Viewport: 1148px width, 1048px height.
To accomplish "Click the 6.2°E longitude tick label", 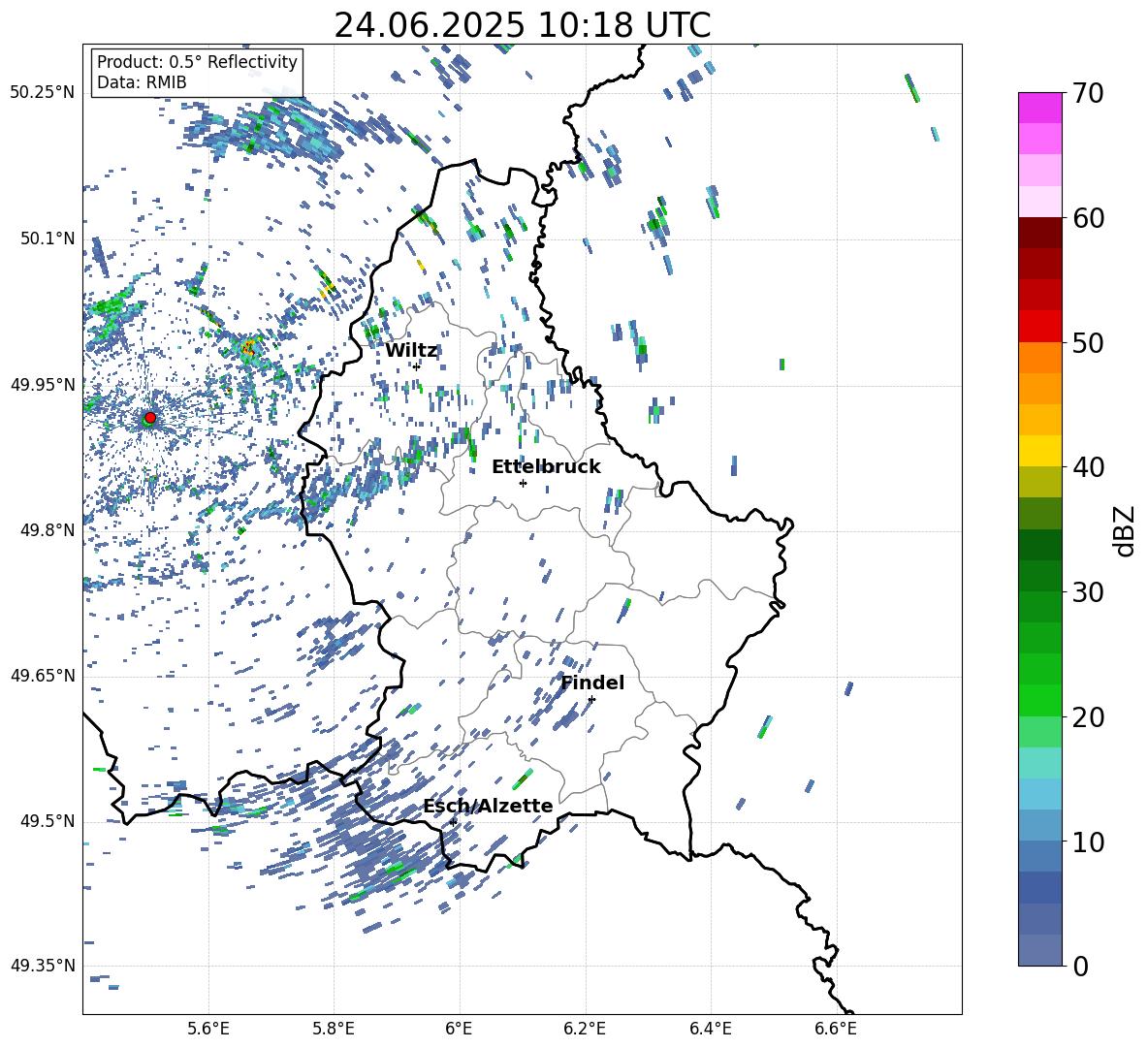I will click(585, 1030).
